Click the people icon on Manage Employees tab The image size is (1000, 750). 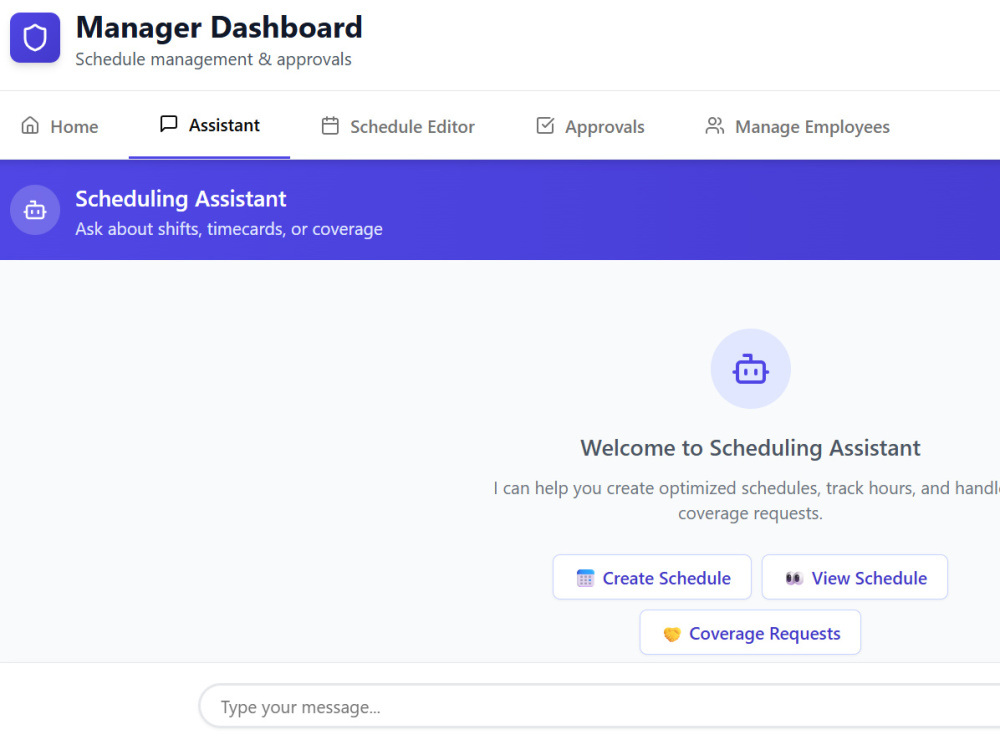pyautogui.click(x=714, y=126)
